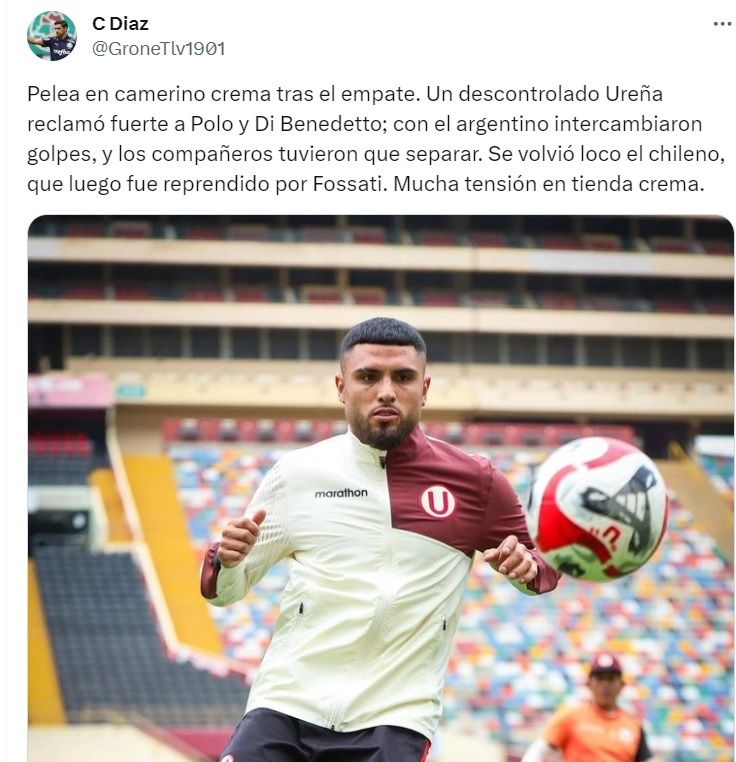Open the C Diaz display name link

[120, 23]
